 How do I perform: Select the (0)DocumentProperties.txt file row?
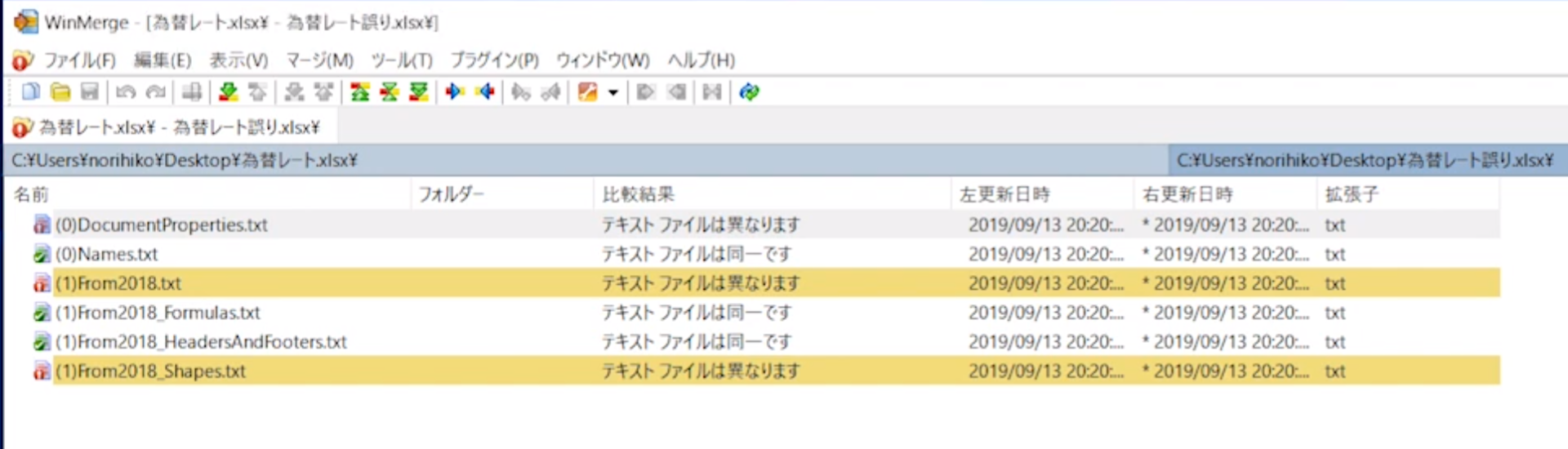pos(161,224)
